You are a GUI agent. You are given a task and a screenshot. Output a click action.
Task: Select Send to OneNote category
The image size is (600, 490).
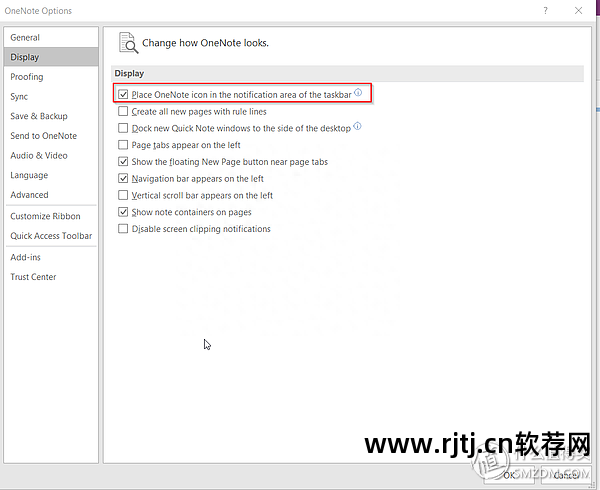coord(51,136)
